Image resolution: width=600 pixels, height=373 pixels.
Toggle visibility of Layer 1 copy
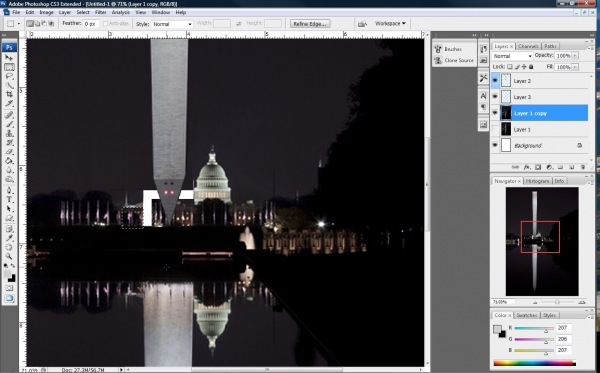495,113
